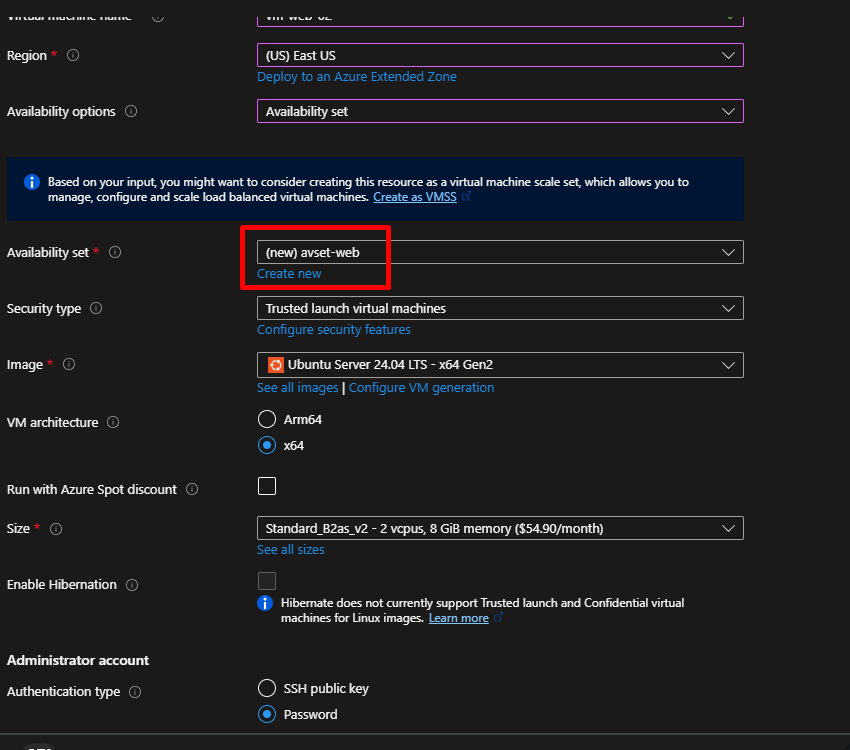The height and width of the screenshot is (750, 850).
Task: Click info icon next to Region label
Action: tap(72, 56)
